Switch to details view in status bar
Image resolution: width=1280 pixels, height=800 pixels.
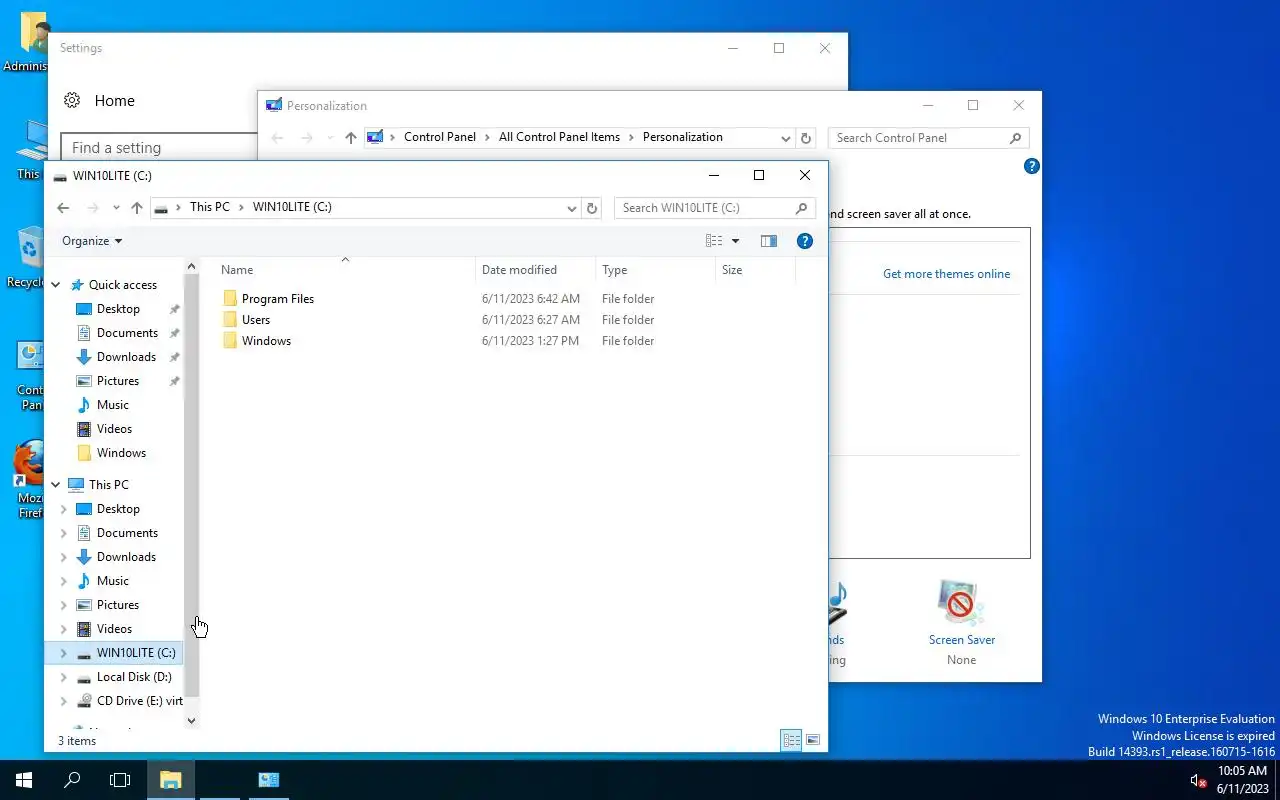point(791,740)
